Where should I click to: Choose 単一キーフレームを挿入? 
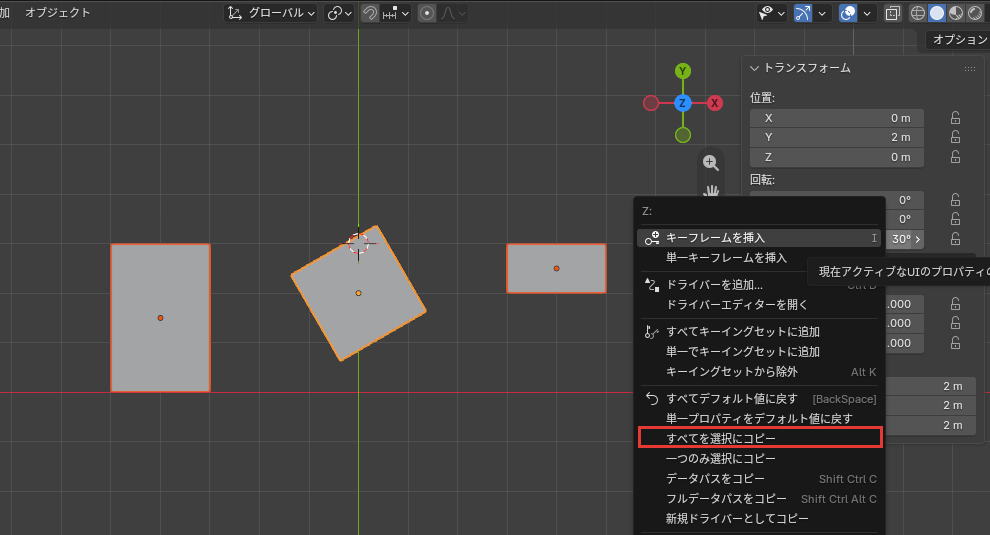759,258
